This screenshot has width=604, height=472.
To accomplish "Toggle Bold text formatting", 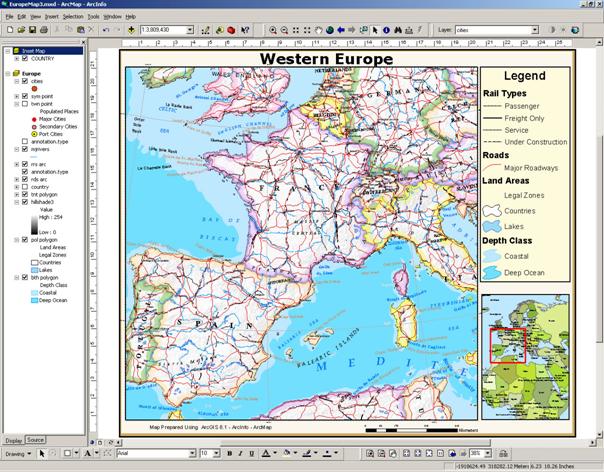I will pos(229,453).
